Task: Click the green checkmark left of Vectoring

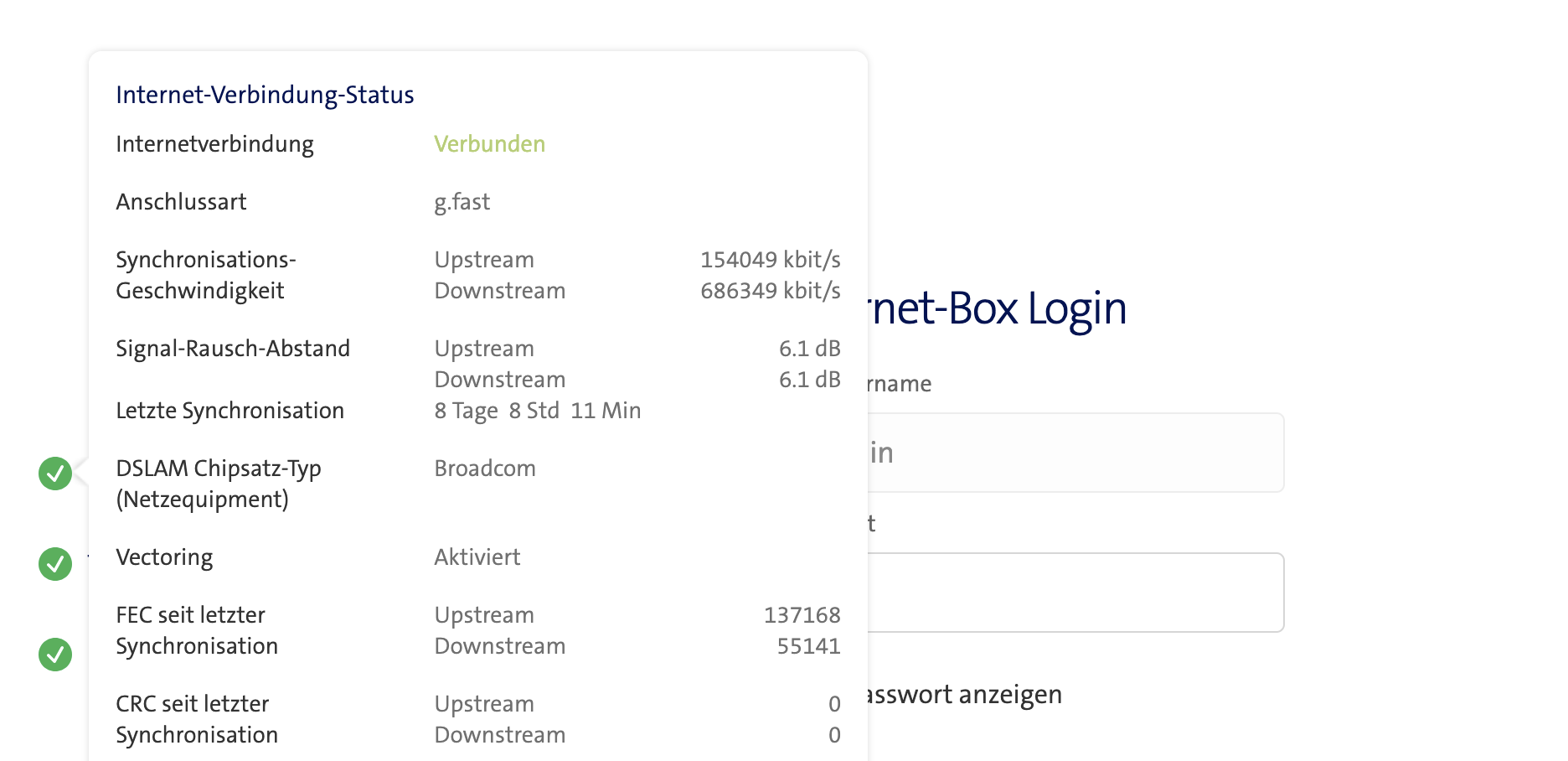Action: pos(55,564)
